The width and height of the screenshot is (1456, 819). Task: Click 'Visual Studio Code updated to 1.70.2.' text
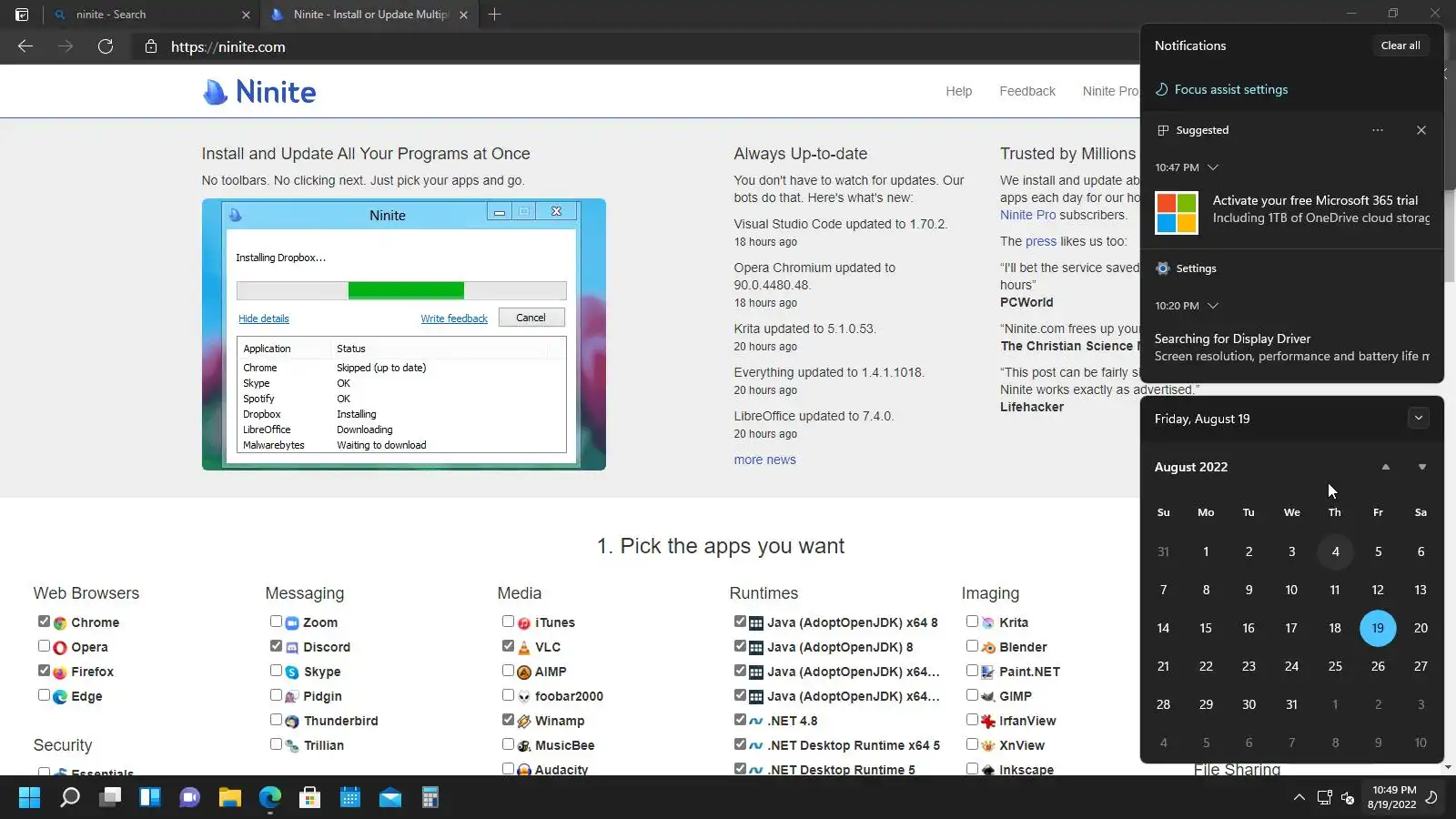841,224
